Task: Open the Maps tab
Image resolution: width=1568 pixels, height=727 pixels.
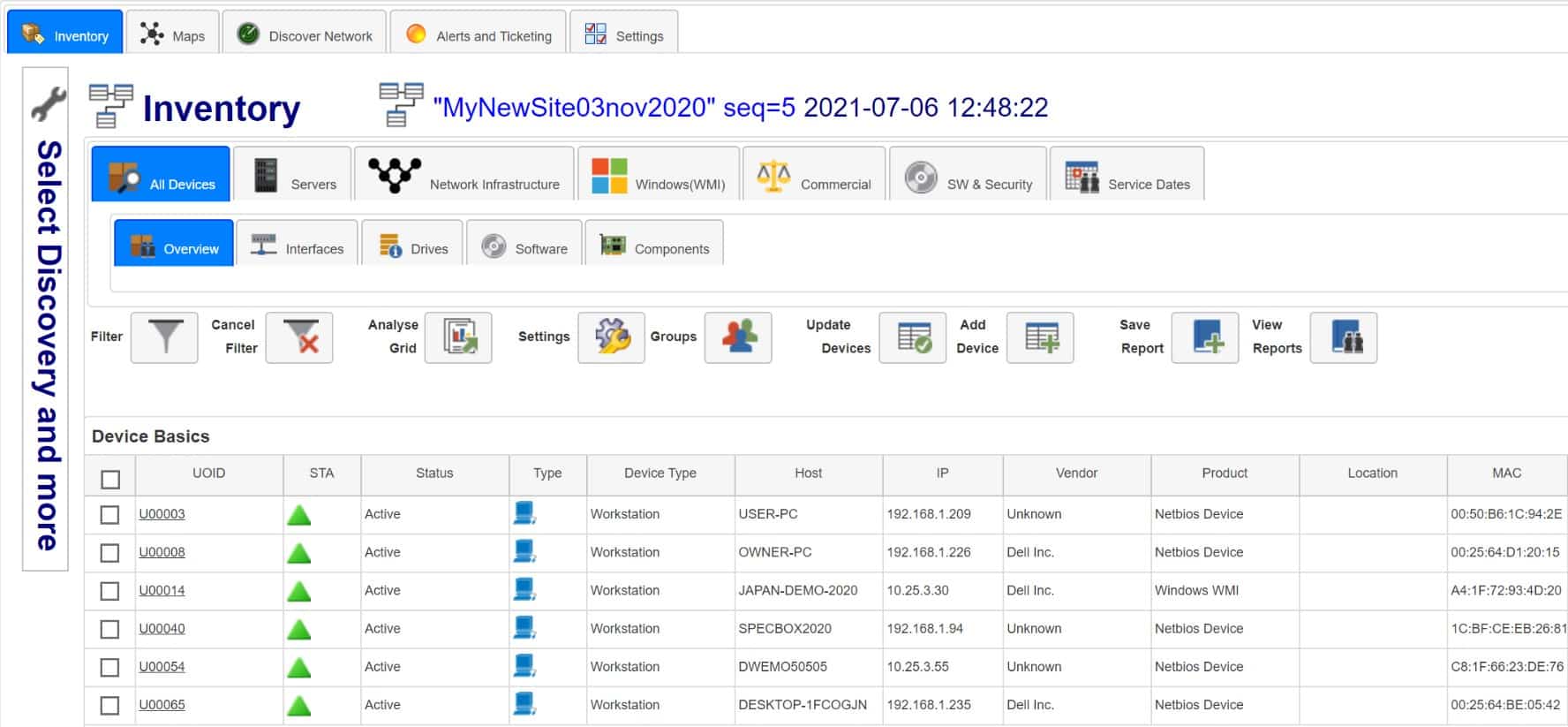Action: (173, 33)
